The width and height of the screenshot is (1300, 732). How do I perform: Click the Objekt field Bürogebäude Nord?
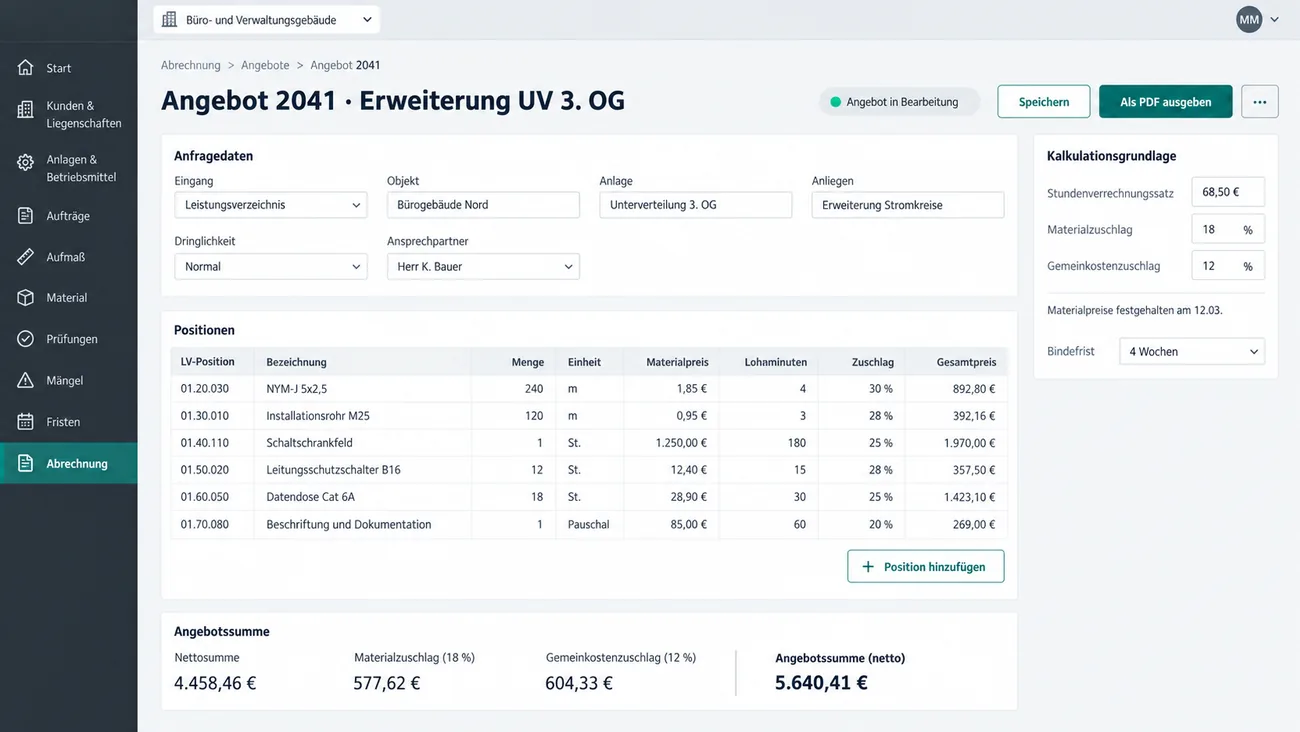point(483,205)
